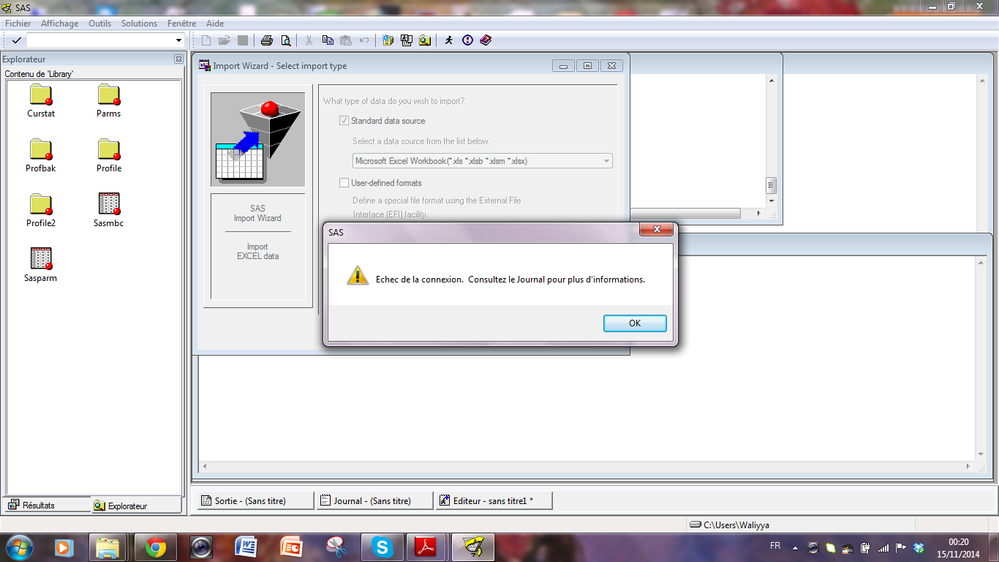Open the Outils menu
Image resolution: width=999 pixels, height=562 pixels.
[99, 24]
